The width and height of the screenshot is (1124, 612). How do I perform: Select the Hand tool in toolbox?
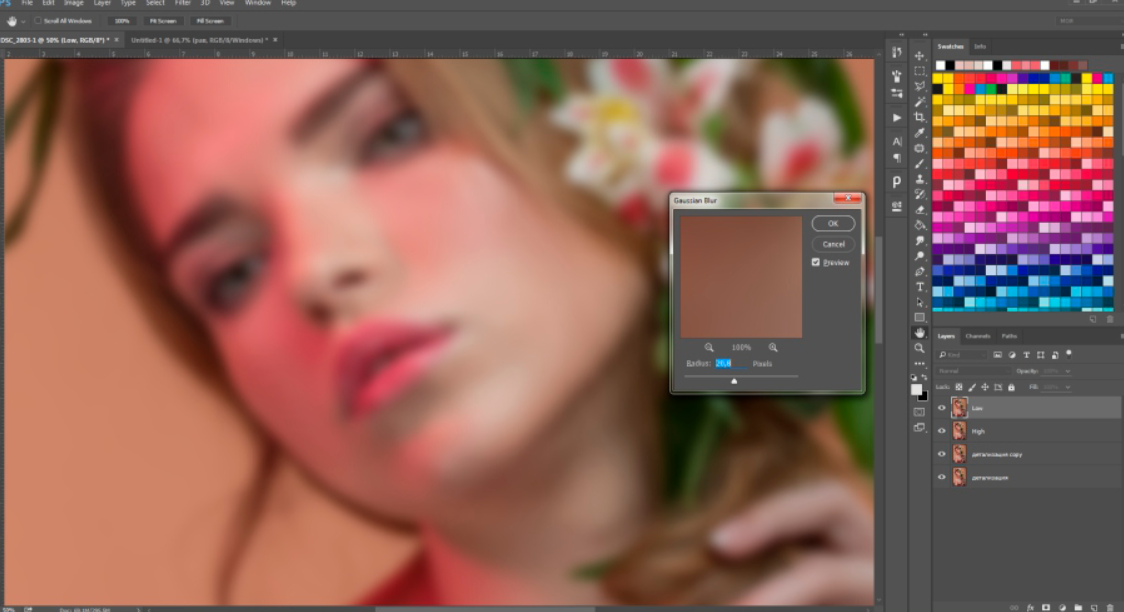pos(920,333)
